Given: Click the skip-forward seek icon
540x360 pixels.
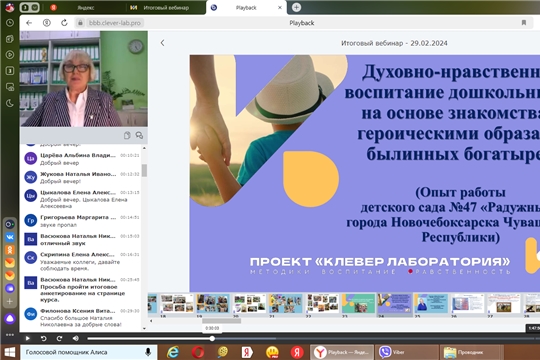Looking at the screenshot, I should pyautogui.click(x=59, y=338).
